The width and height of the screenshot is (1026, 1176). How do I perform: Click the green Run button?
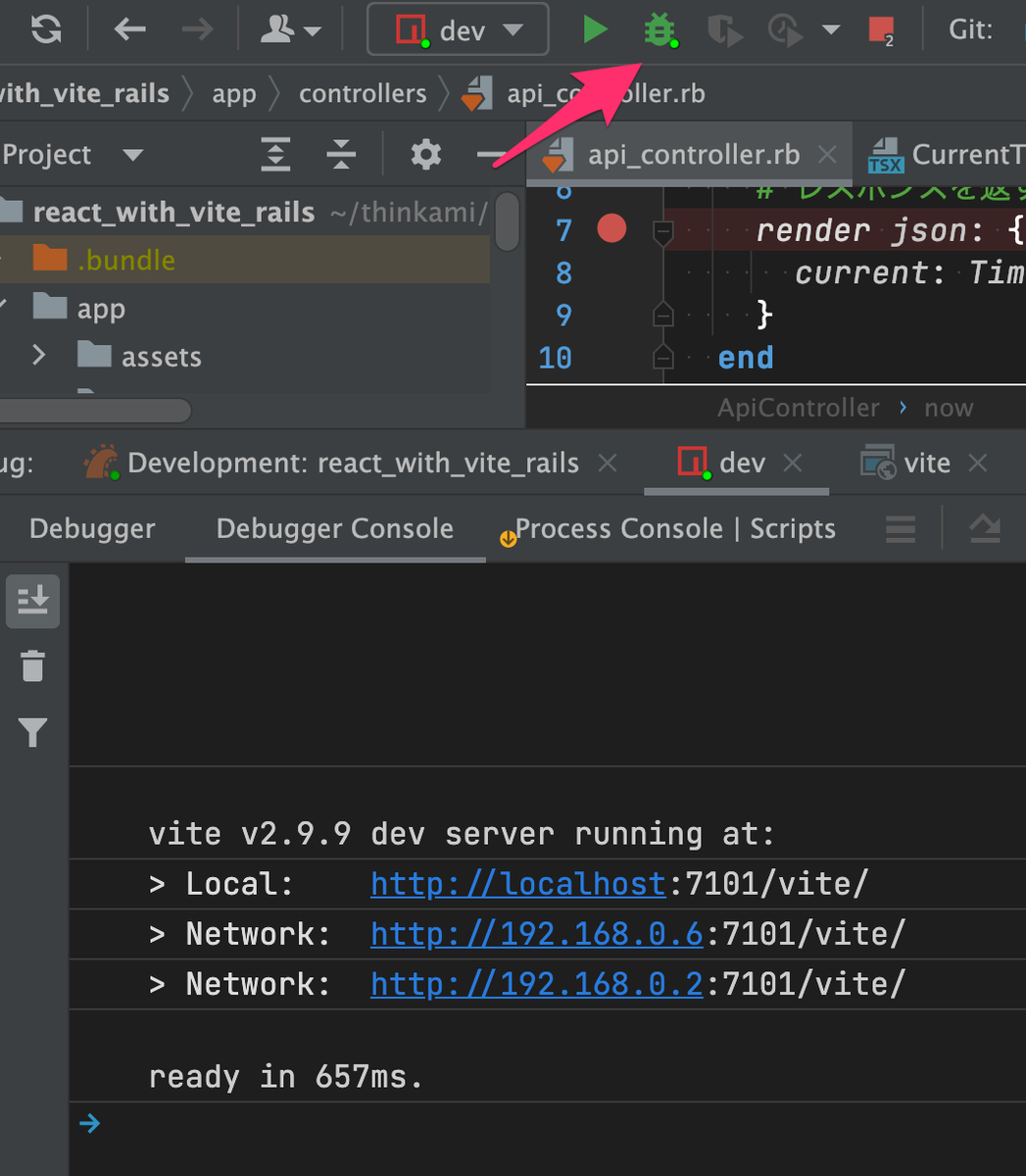(596, 29)
